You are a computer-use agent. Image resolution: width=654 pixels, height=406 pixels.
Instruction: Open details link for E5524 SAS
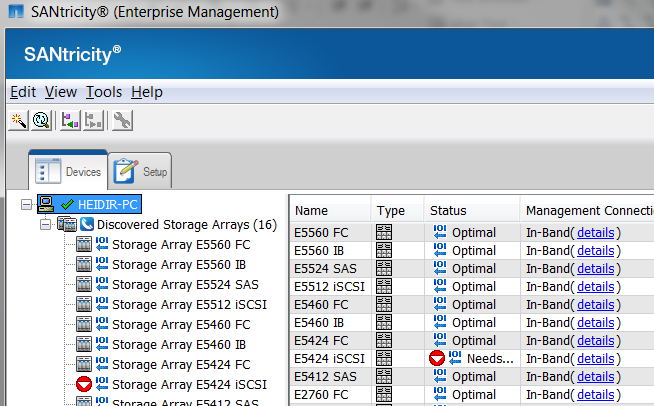[596, 269]
